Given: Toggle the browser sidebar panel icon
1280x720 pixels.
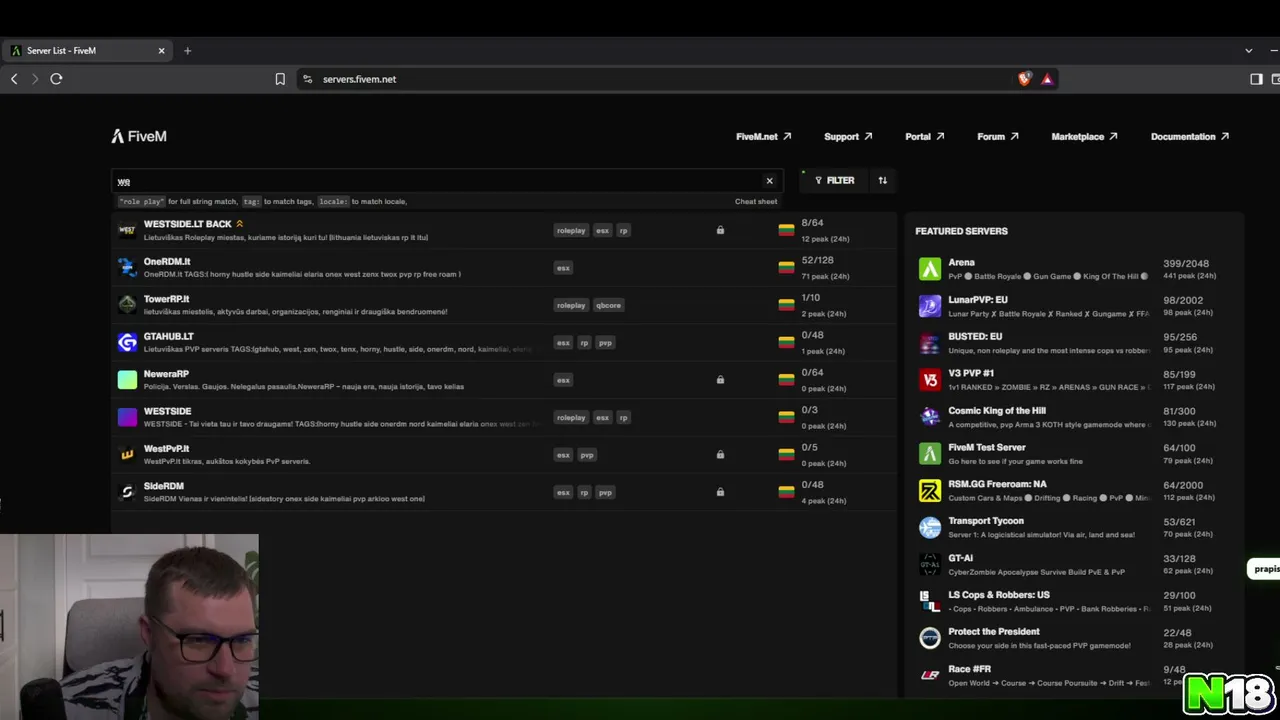Looking at the screenshot, I should coord(1256,79).
